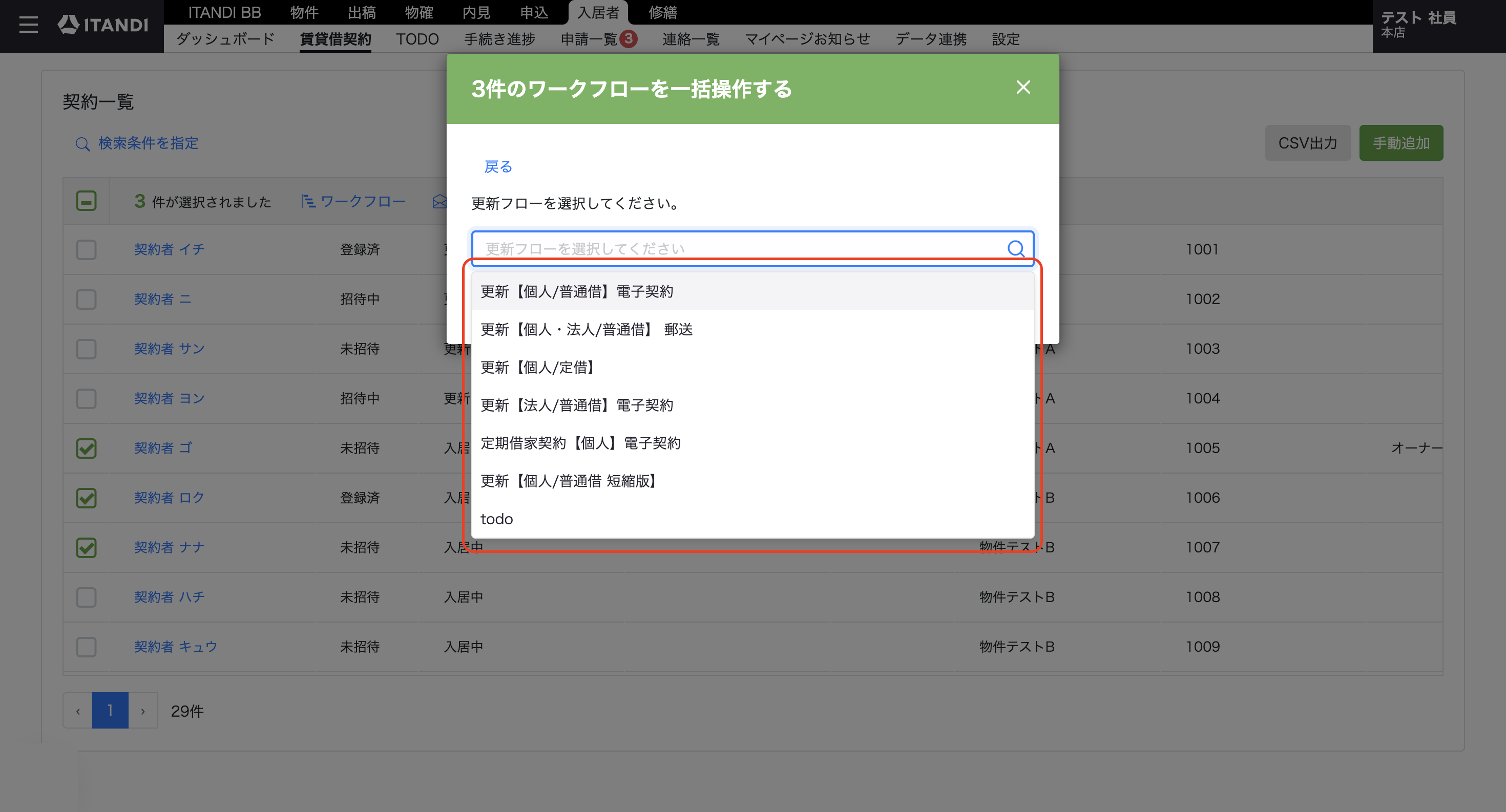
Task: Open contract 契約者 ロク
Action: [x=170, y=498]
